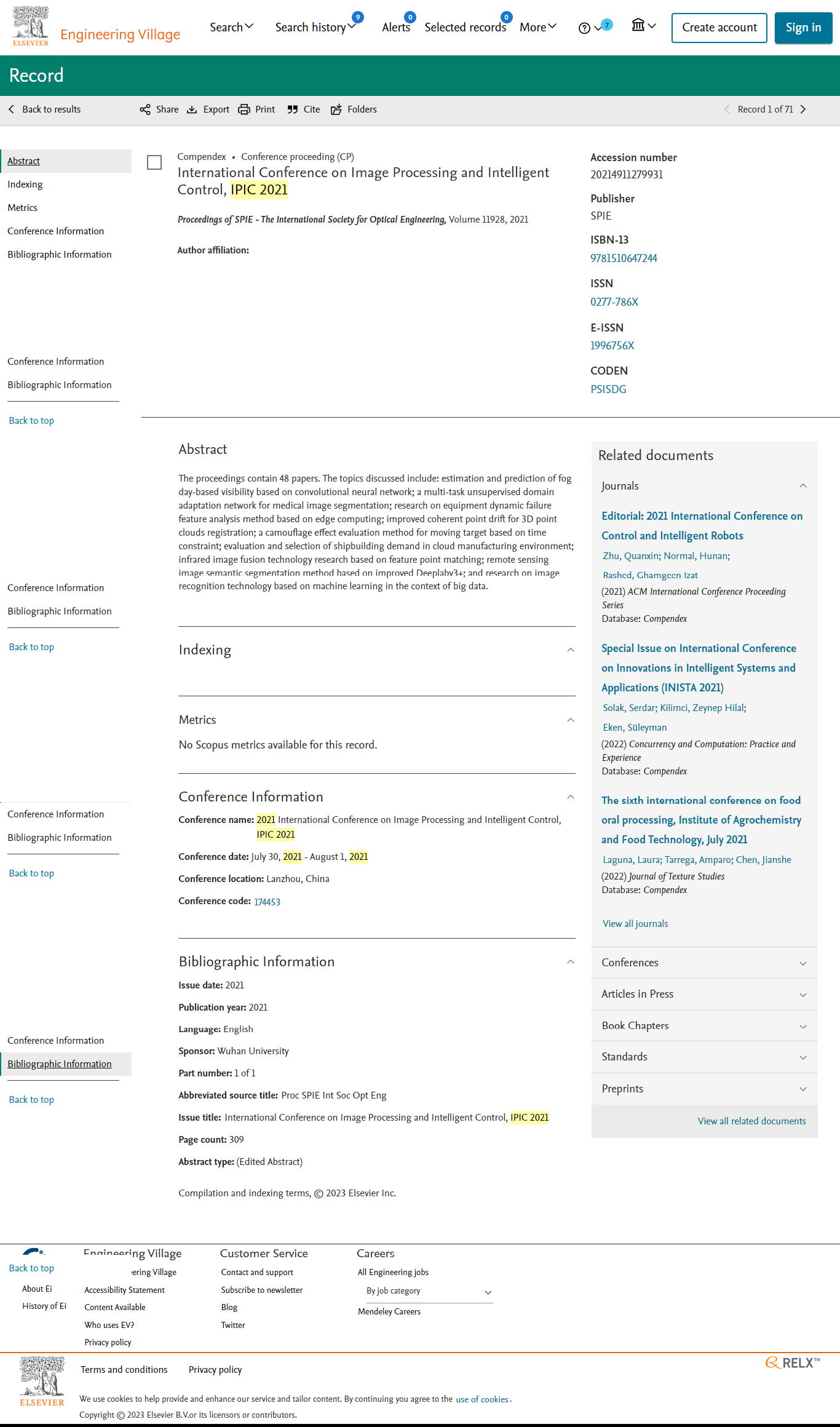Click the Sign in button
This screenshot has width=840, height=1427.
(x=803, y=28)
